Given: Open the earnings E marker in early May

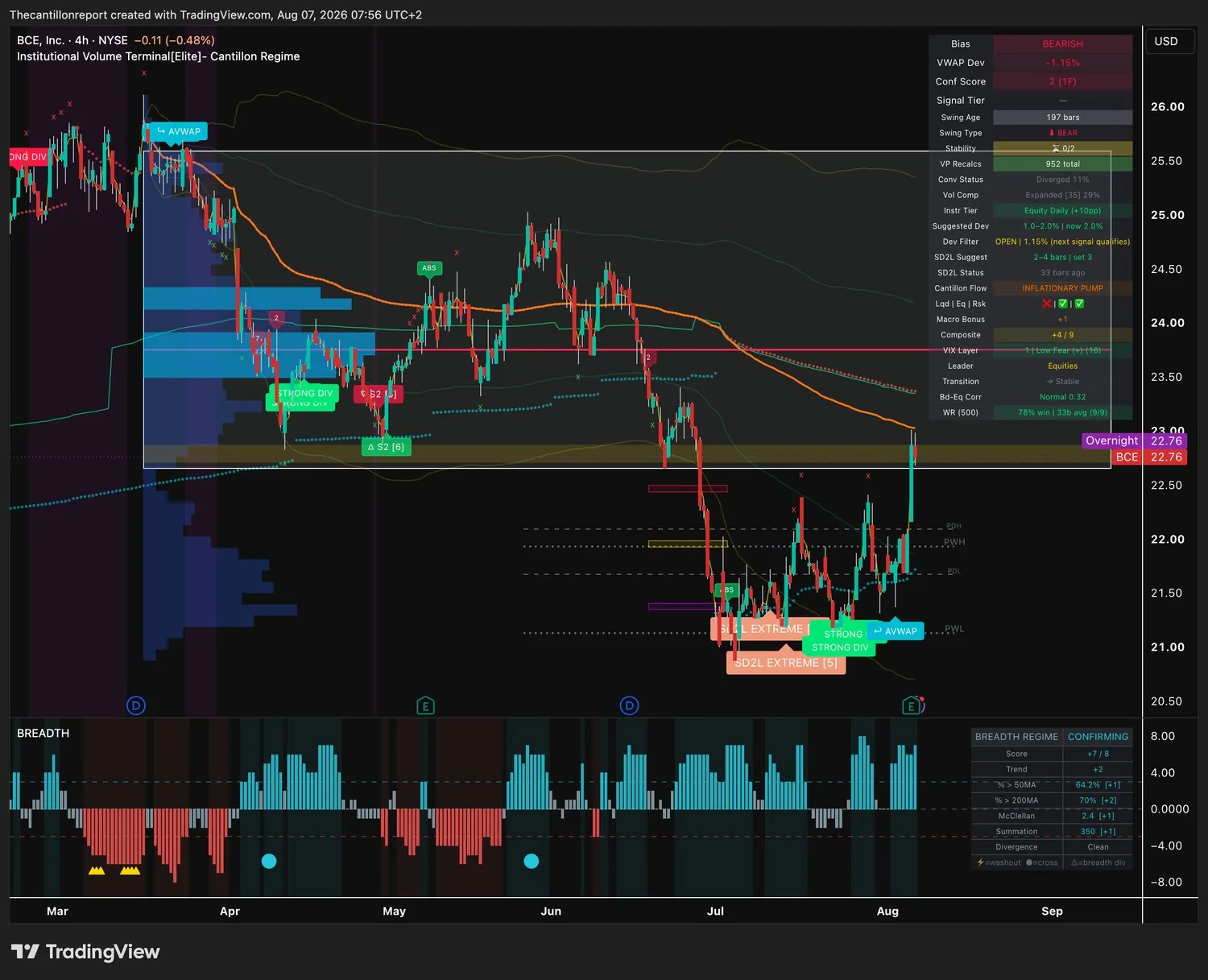Looking at the screenshot, I should coord(425,706).
